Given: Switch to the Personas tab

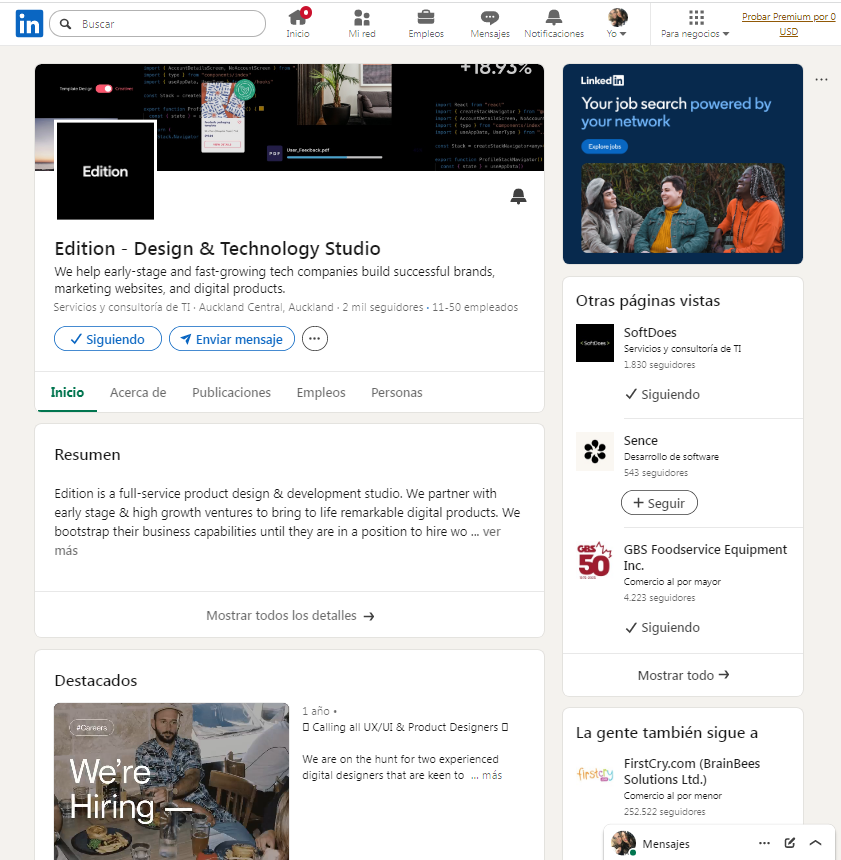Looking at the screenshot, I should (x=397, y=393).
